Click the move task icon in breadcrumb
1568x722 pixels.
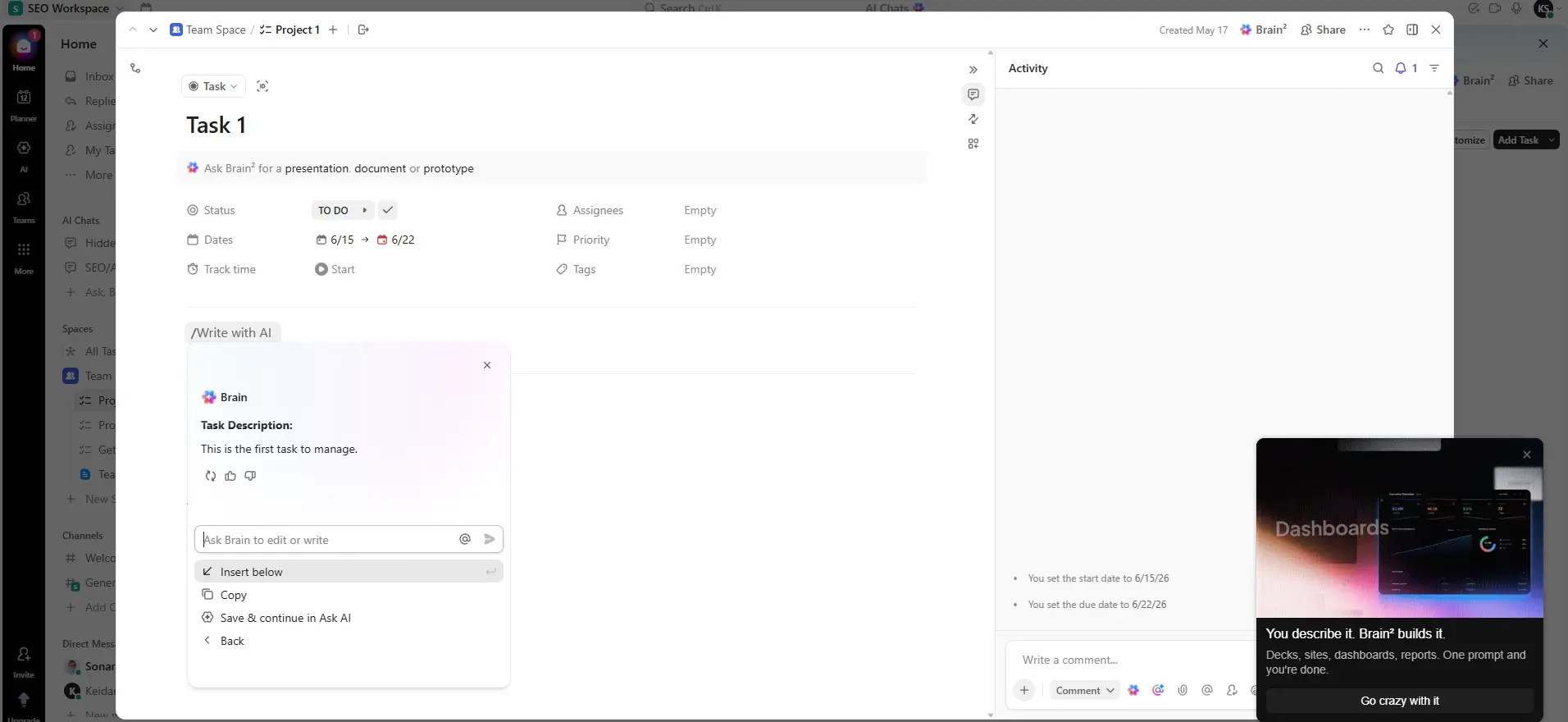pyautogui.click(x=363, y=30)
